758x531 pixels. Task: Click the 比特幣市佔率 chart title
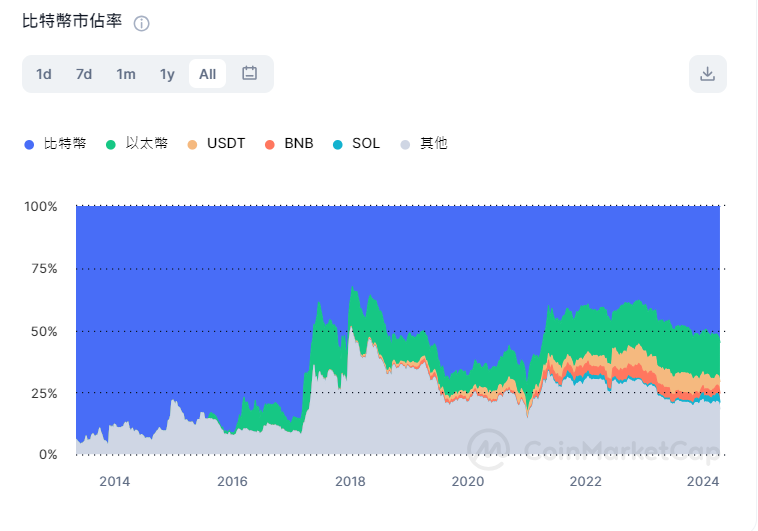(72, 21)
